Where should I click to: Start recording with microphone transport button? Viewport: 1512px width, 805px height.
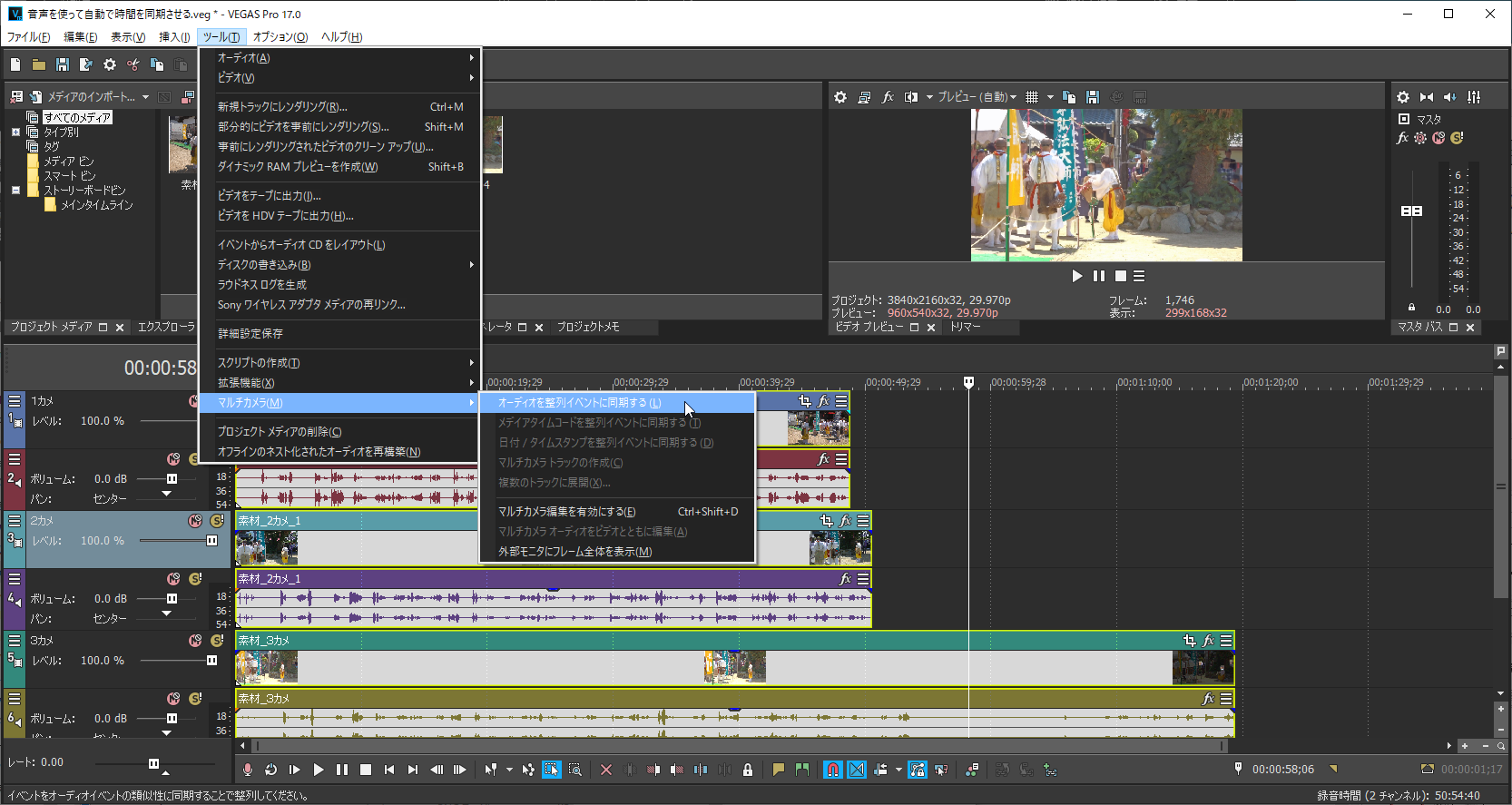[247, 770]
